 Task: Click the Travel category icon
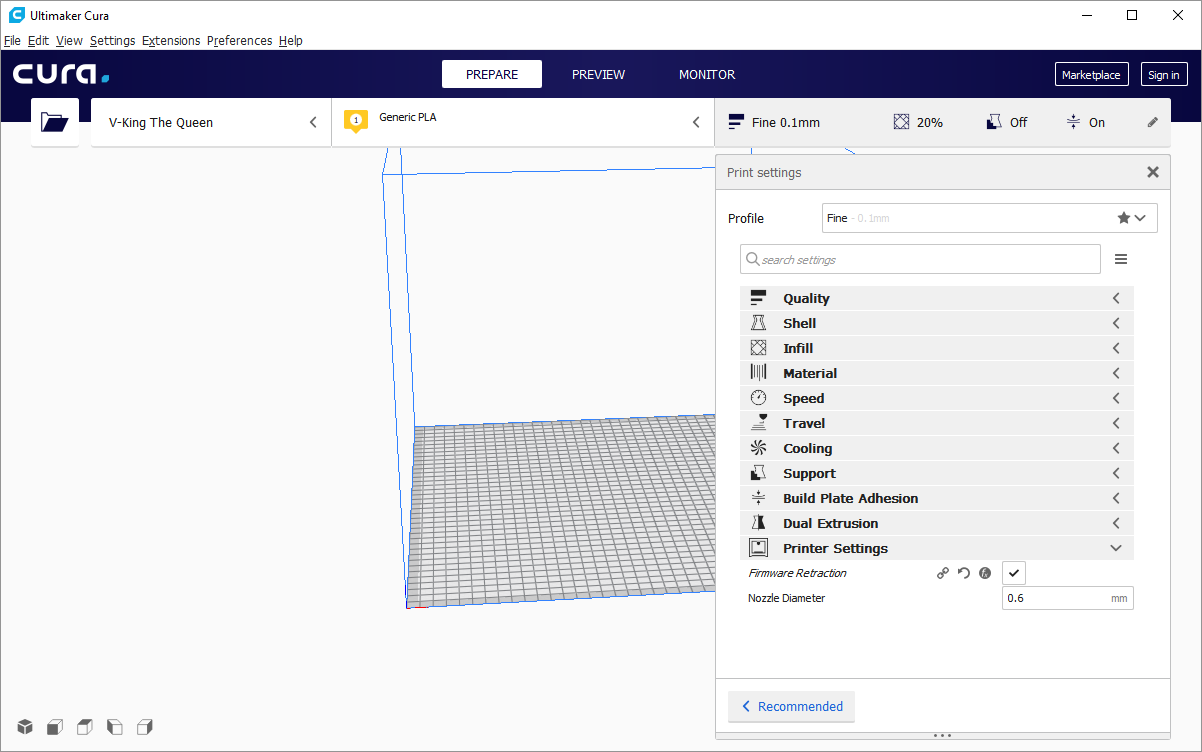point(758,423)
